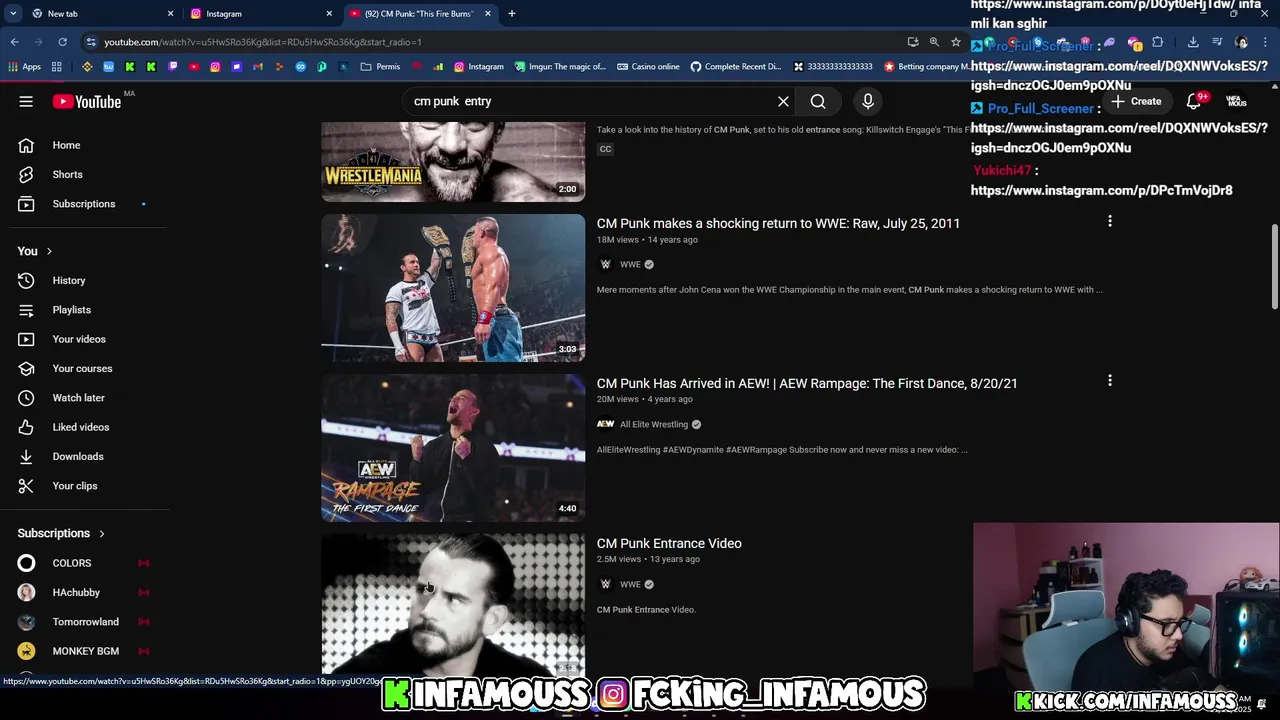Viewport: 1280px width, 720px height.
Task: Open Your courses
Action: click(x=84, y=369)
